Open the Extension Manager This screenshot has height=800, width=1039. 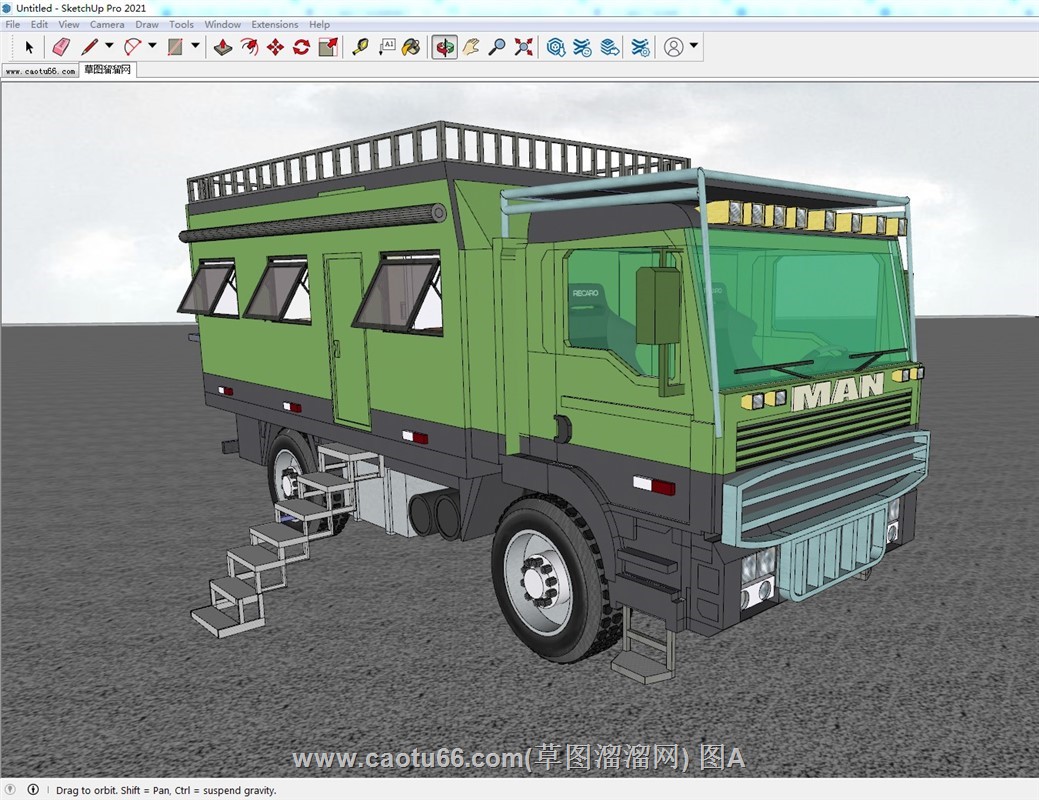tap(641, 47)
